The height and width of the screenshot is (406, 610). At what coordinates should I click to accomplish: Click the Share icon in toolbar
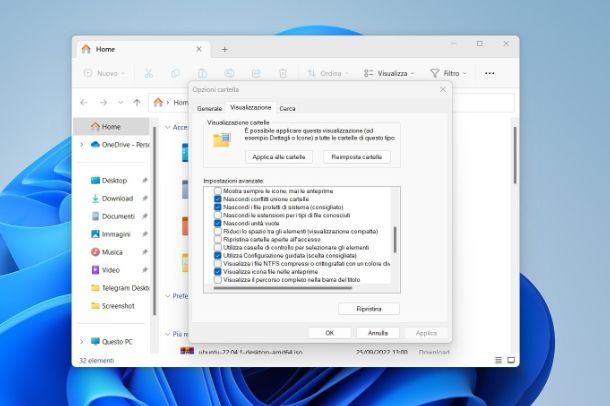point(256,73)
